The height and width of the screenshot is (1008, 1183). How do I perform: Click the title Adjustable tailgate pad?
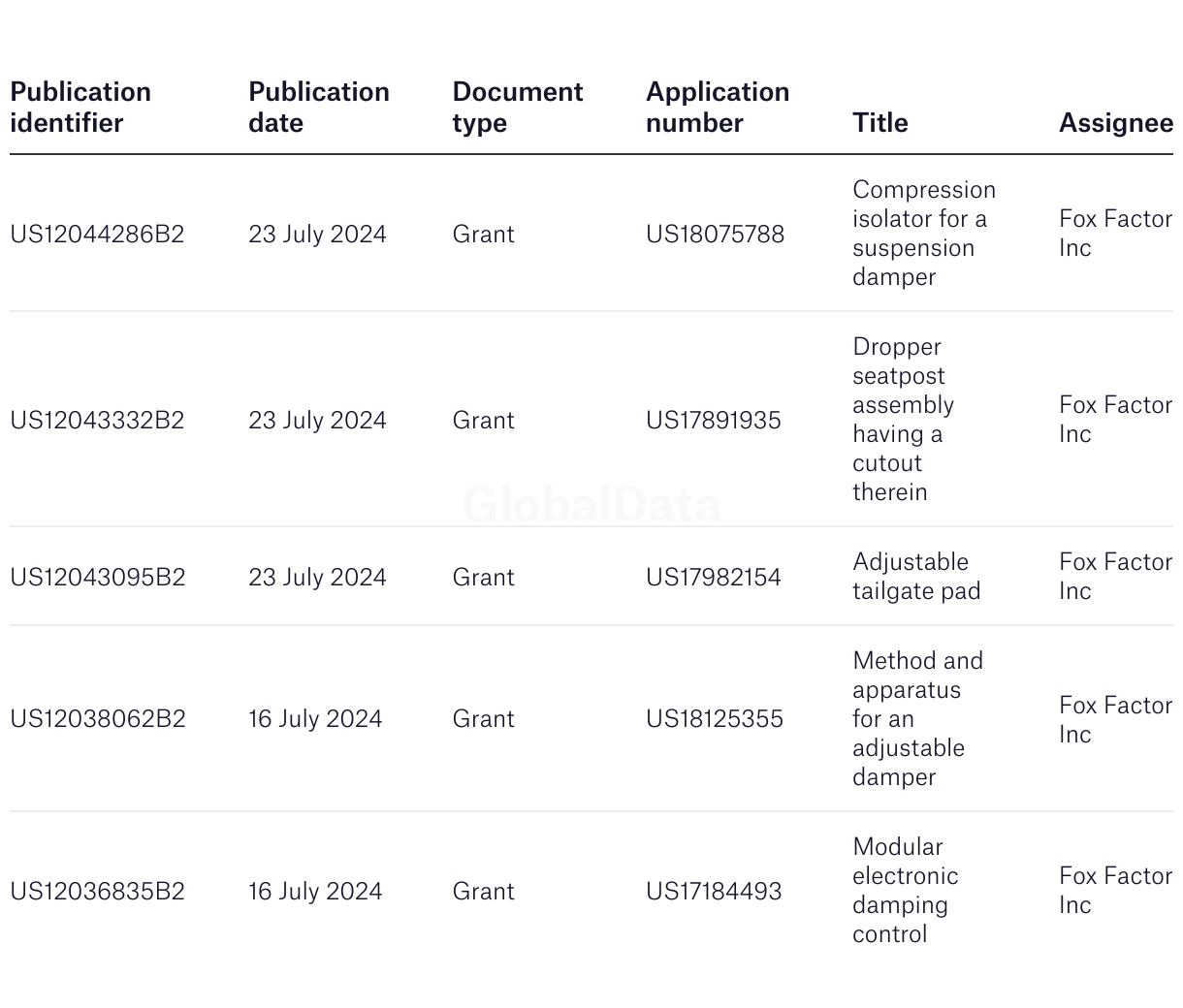pos(916,577)
